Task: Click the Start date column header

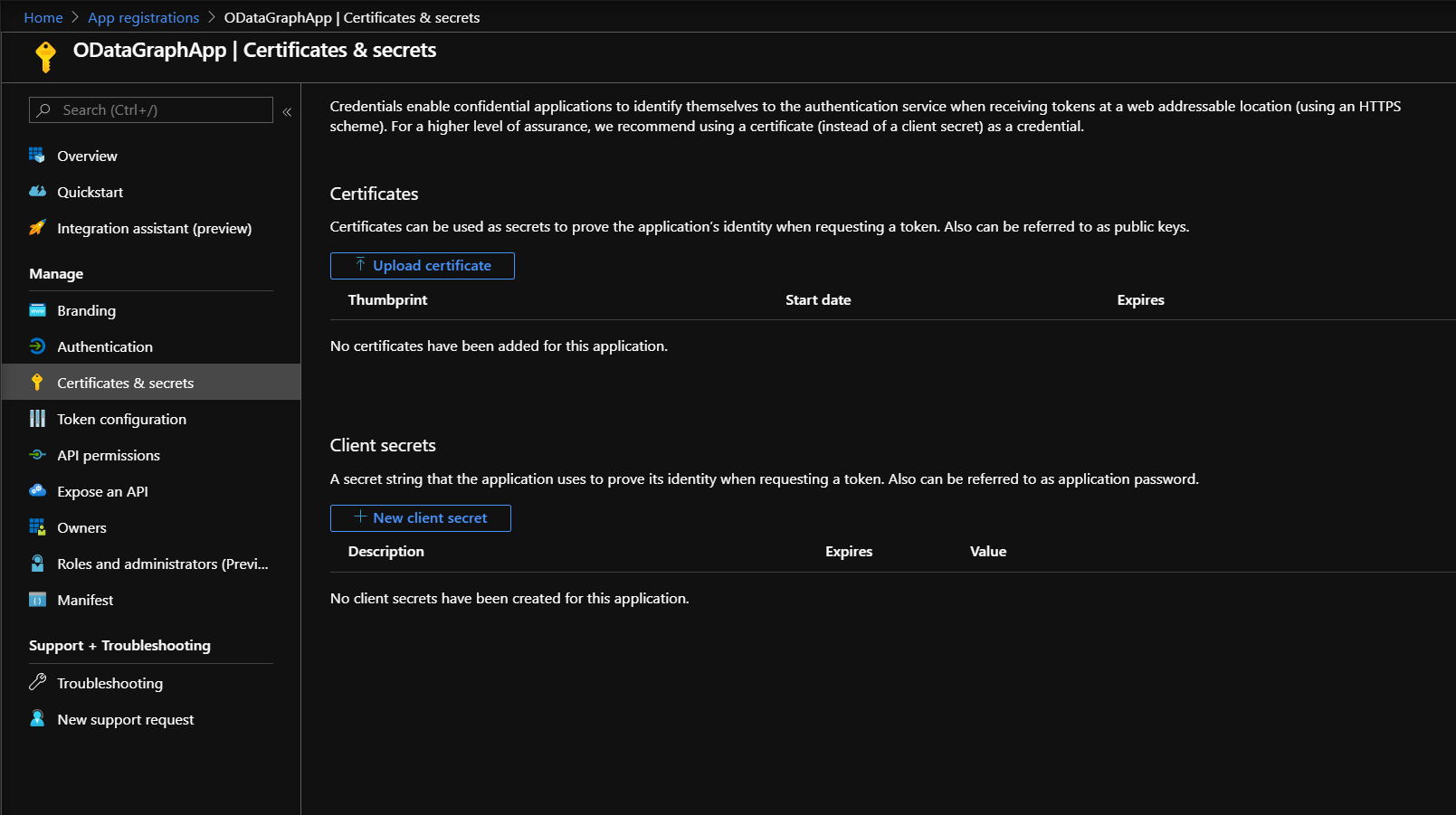Action: tap(818, 299)
